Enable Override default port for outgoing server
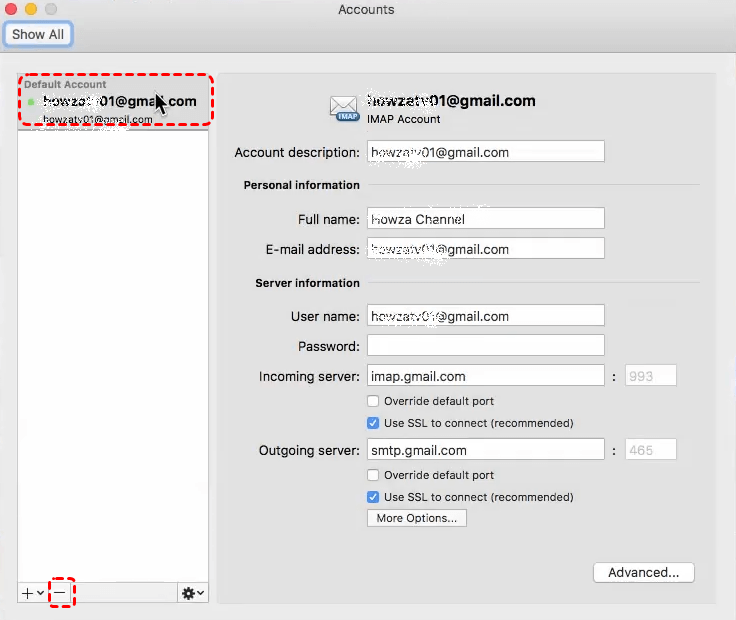This screenshot has height=620, width=736. pos(373,475)
